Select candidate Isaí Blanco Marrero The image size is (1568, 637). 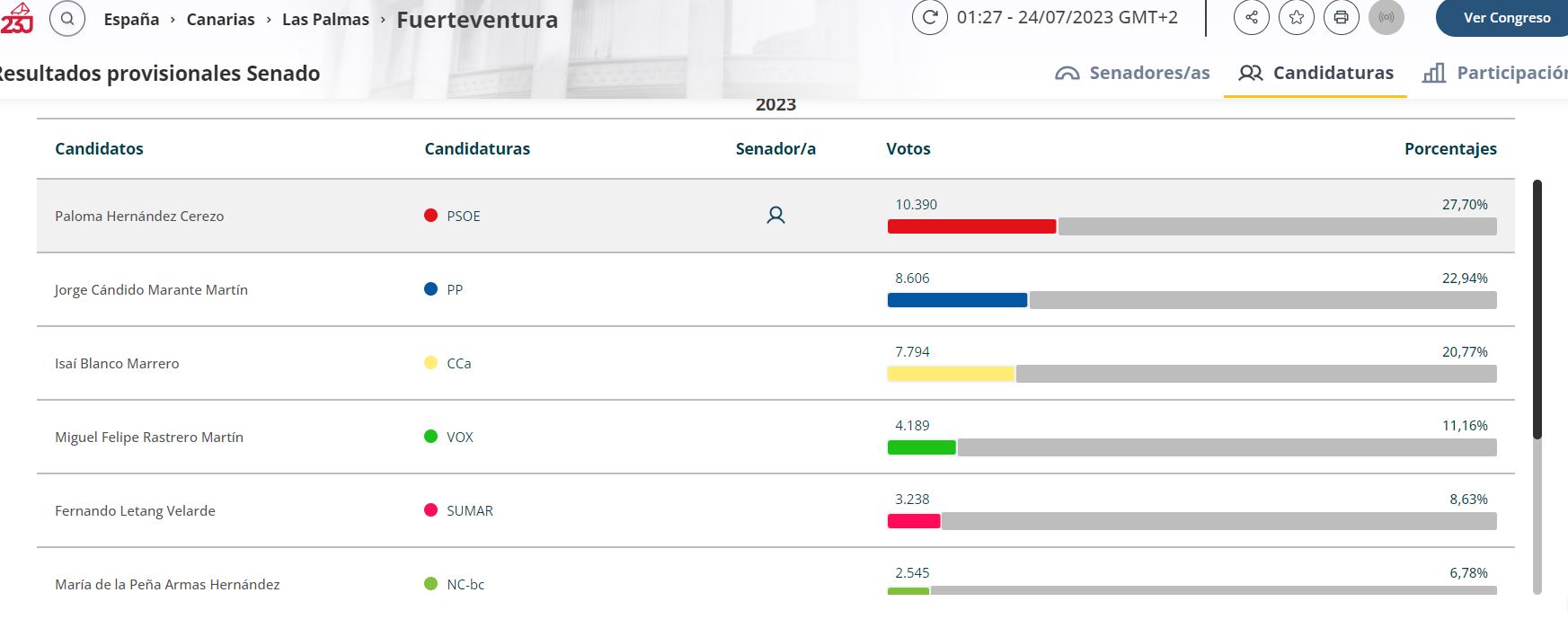117,364
